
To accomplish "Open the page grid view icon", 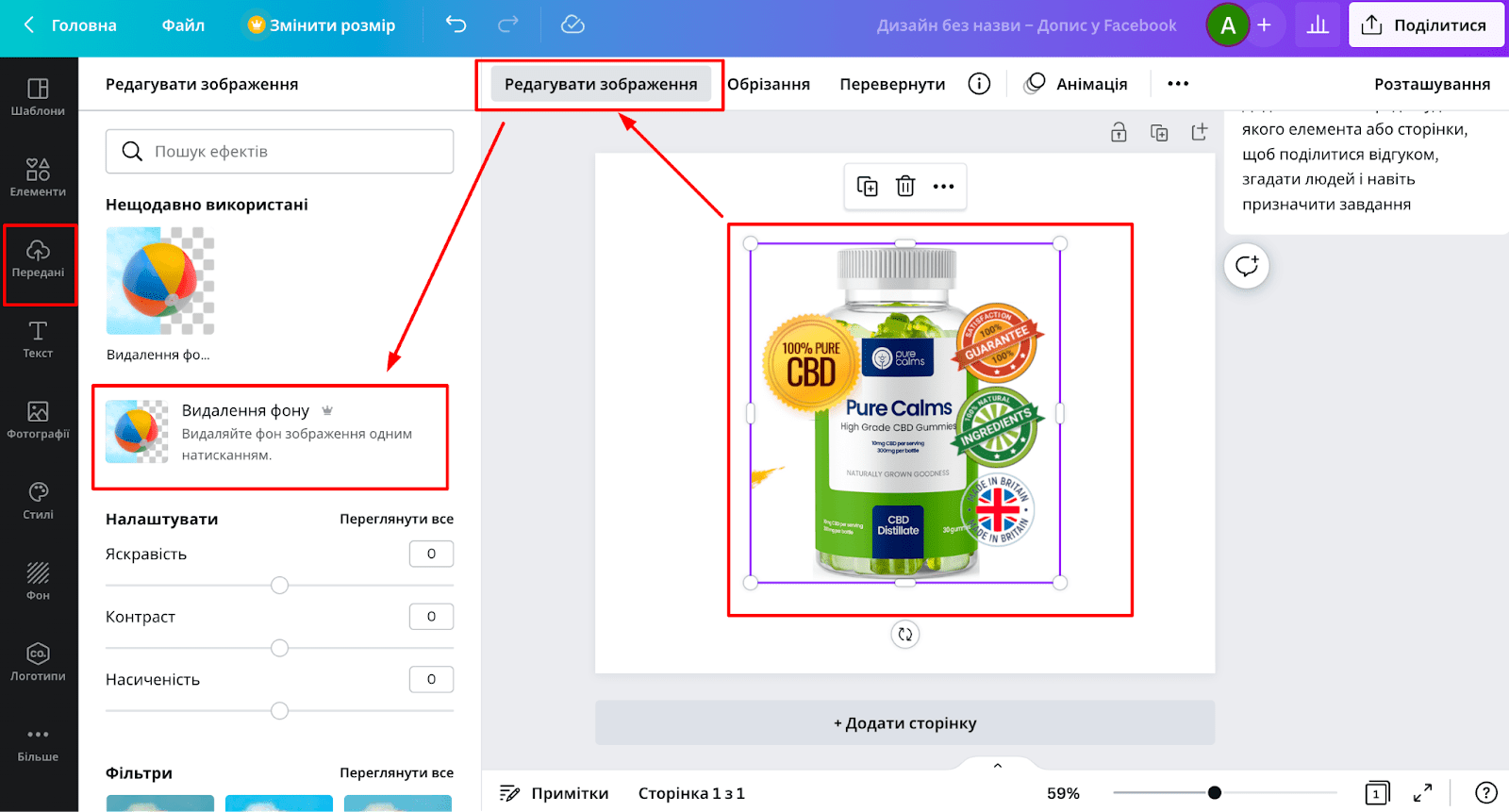I will coord(1376,793).
